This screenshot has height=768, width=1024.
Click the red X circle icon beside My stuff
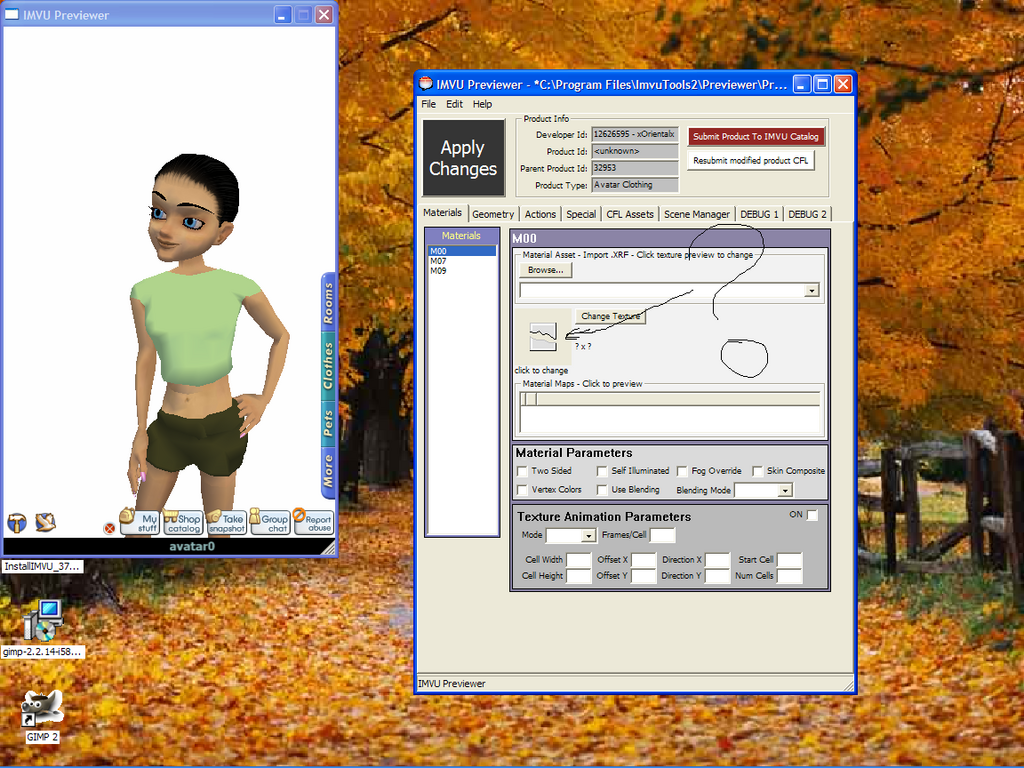(109, 528)
